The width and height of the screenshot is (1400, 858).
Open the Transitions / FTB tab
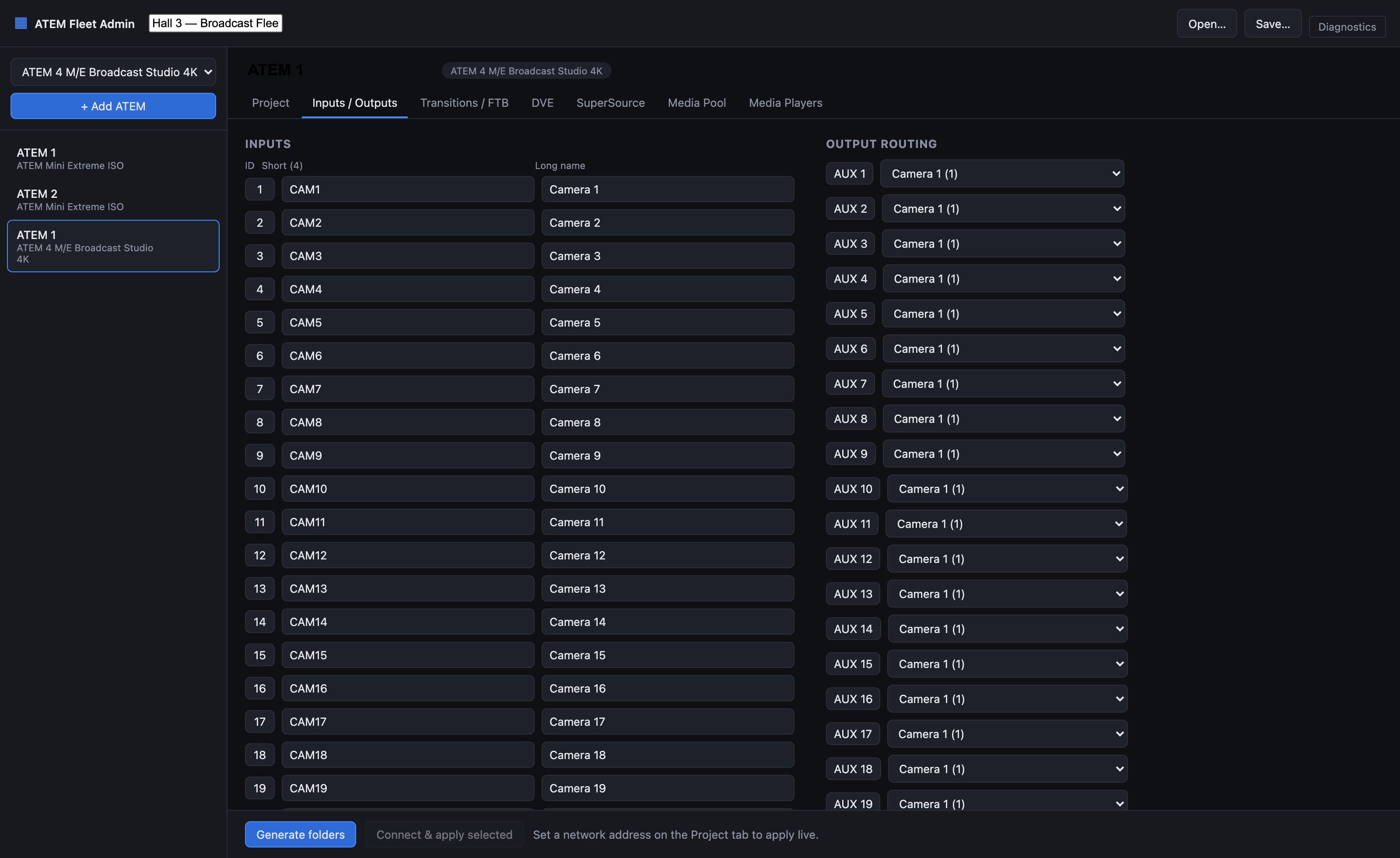pos(464,103)
